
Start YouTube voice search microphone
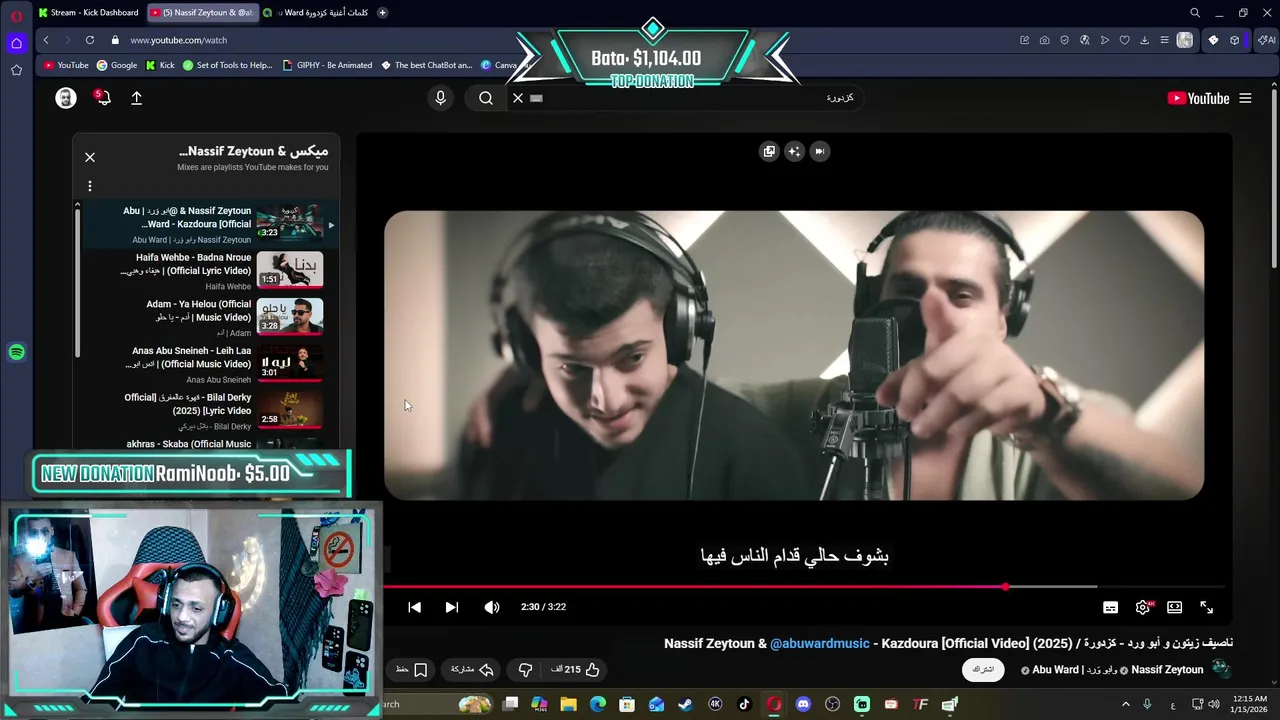point(440,98)
